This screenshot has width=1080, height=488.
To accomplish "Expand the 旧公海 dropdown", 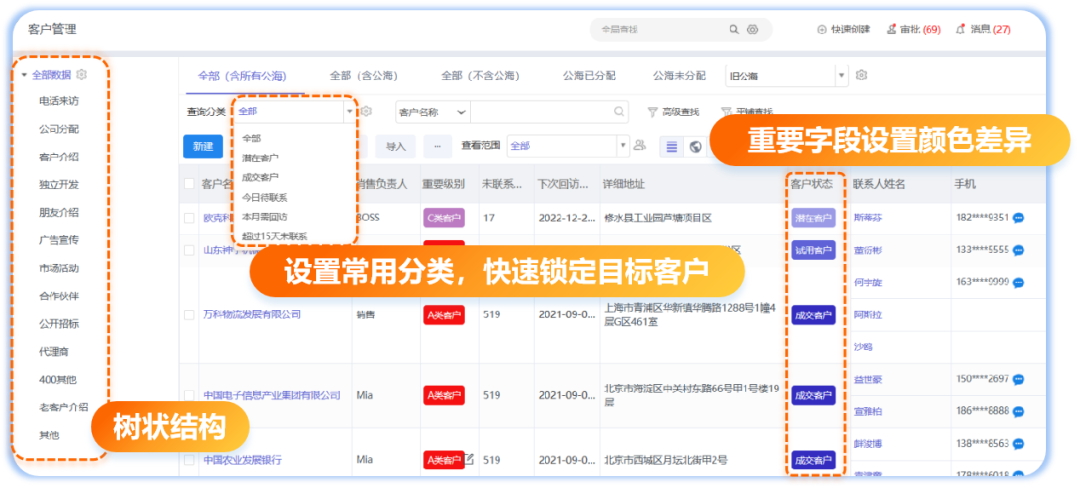I will pyautogui.click(x=840, y=75).
